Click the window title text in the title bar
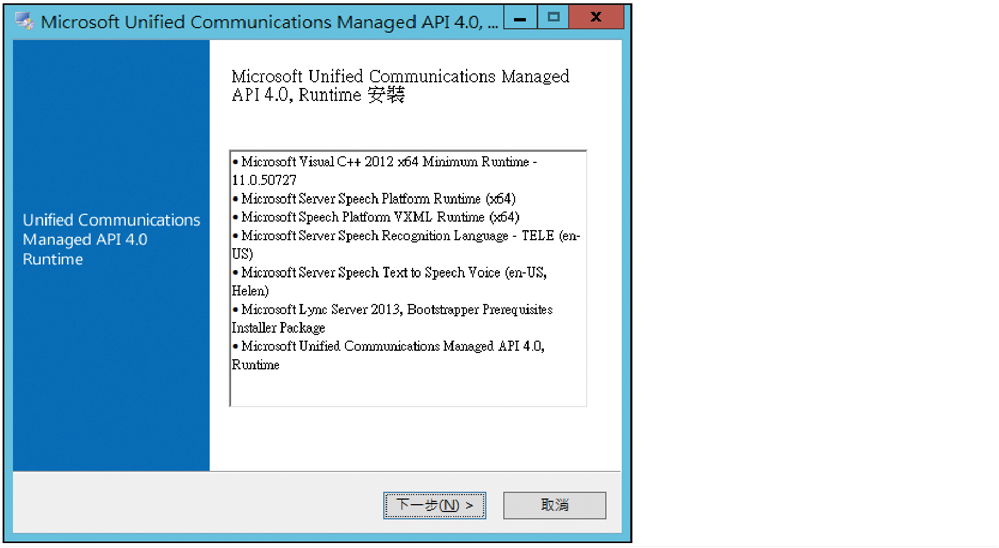The height and width of the screenshot is (548, 999). pos(269,22)
